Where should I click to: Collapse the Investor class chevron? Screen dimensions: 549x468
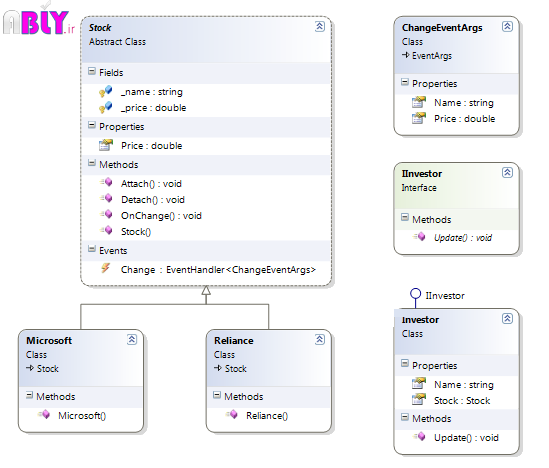[x=507, y=319]
